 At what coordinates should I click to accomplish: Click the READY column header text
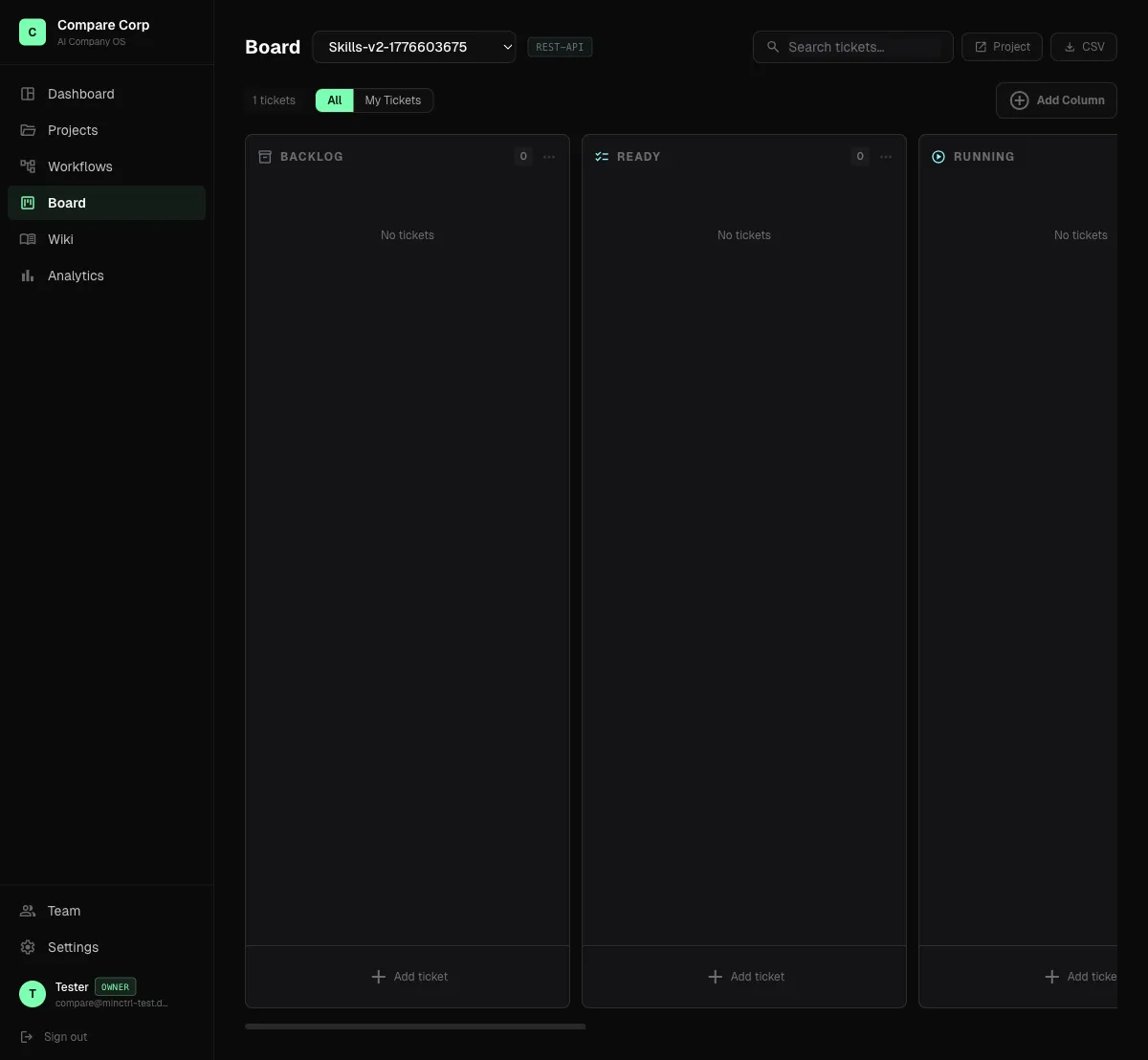(639, 157)
